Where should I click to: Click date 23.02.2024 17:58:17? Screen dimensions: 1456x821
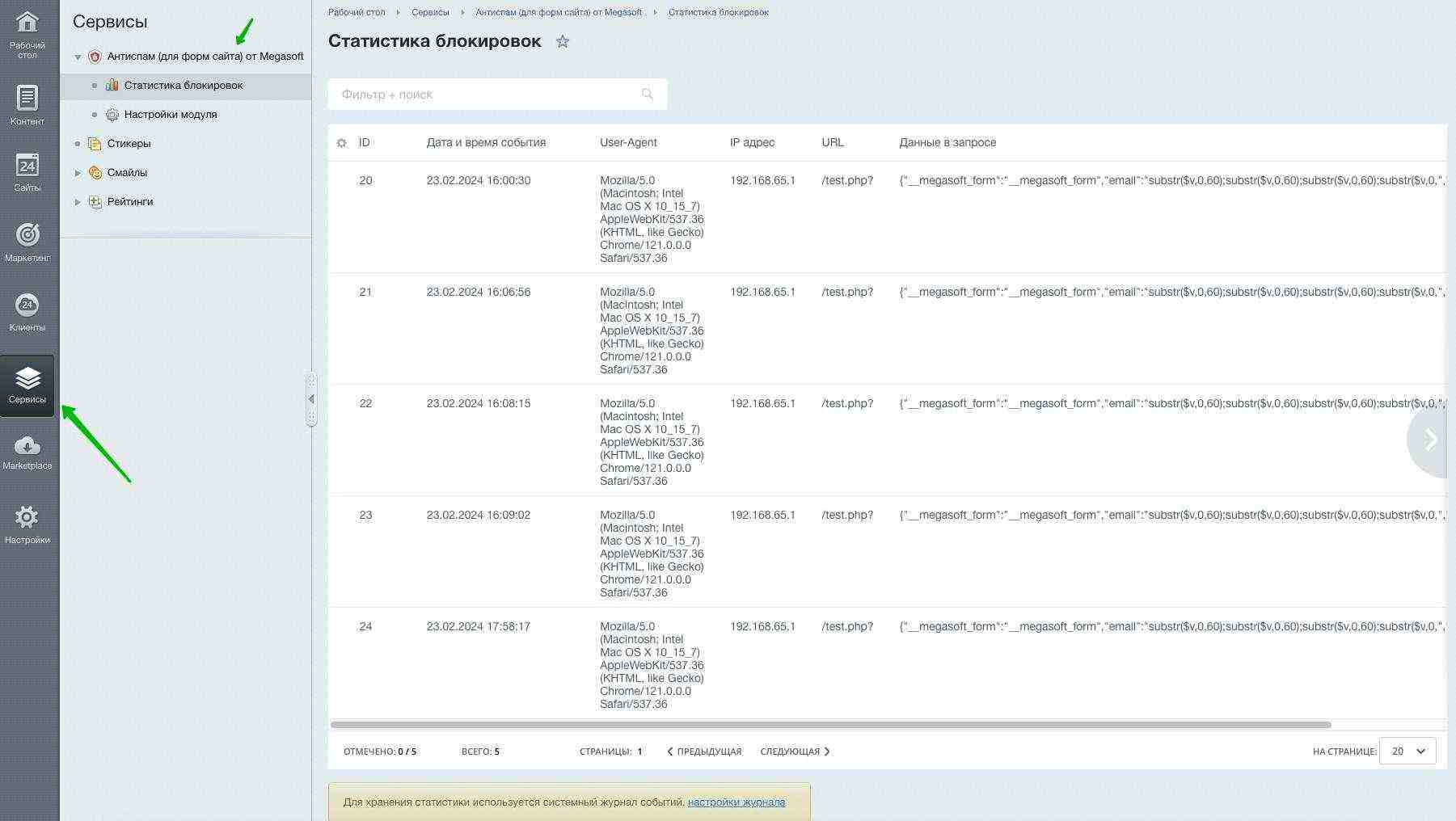tap(479, 627)
